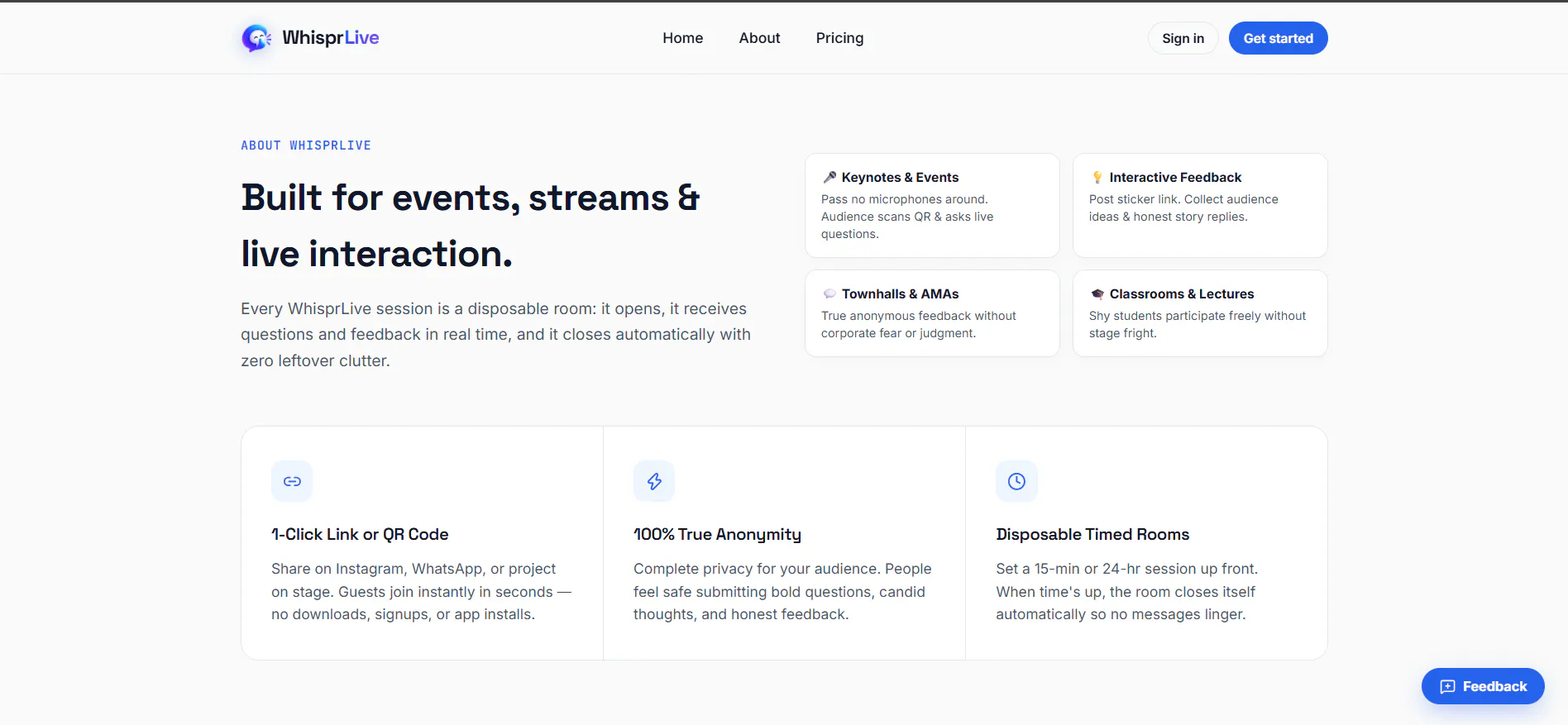Click the "ABOUT WHISPRLIVE" label

[306, 145]
